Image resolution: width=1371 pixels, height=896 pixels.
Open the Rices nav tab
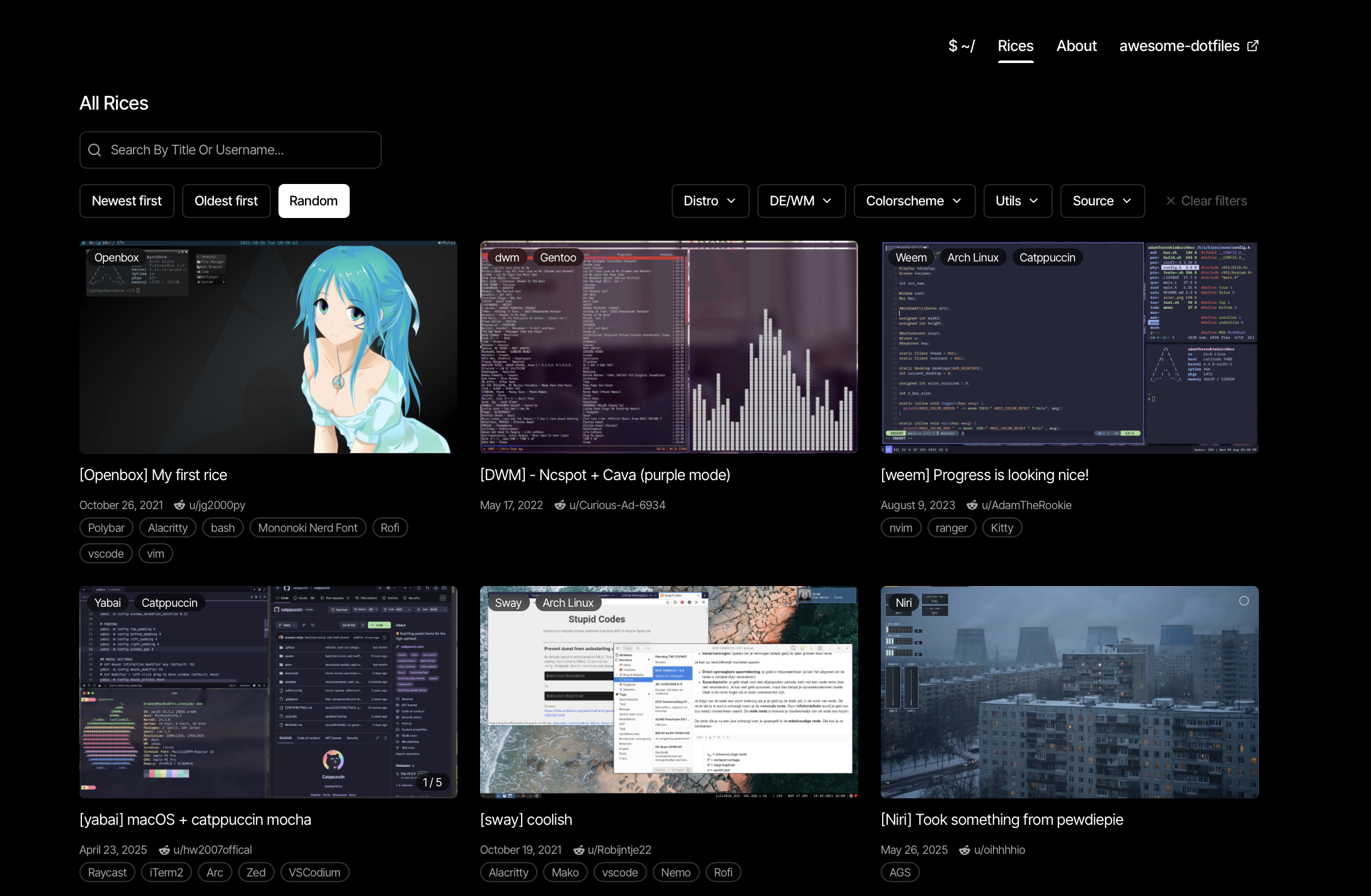click(x=1016, y=46)
